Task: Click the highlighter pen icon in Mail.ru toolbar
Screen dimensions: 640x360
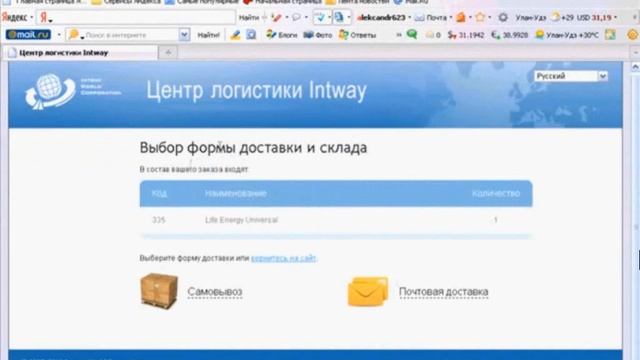Action: (235, 35)
